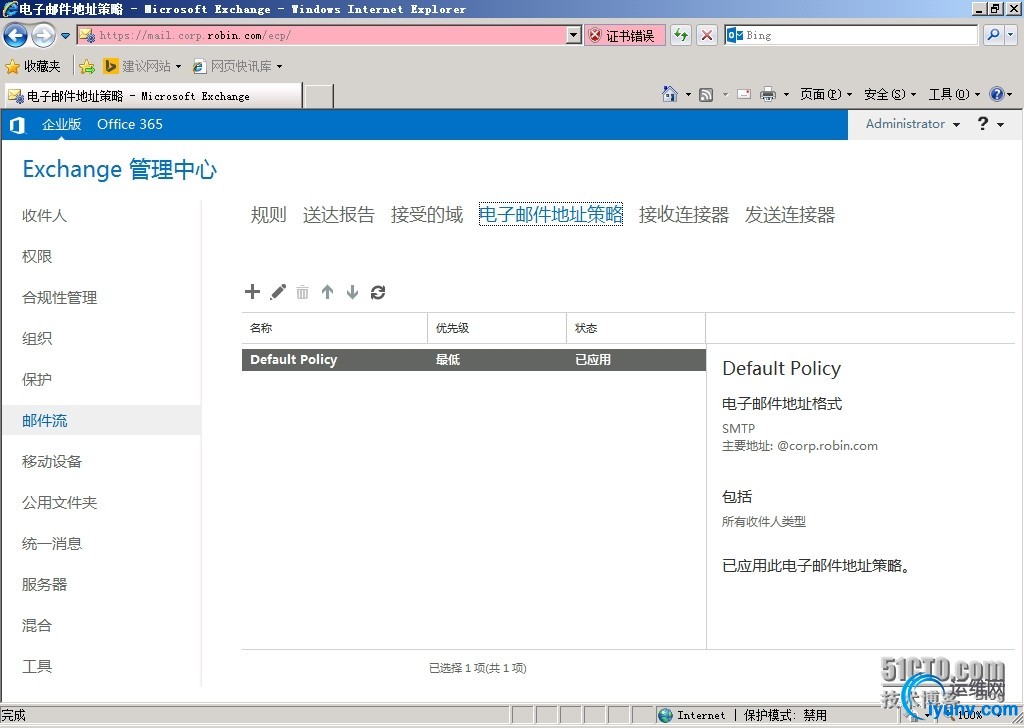Switch to the 送达报告 tab
1024x728 pixels.
click(338, 215)
